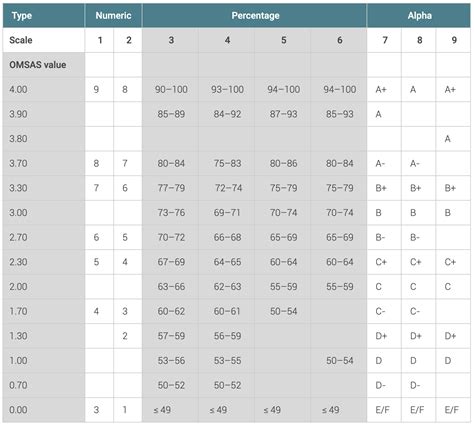
Task: Click the 73–76 cell in scale 3
Action: click(x=171, y=213)
